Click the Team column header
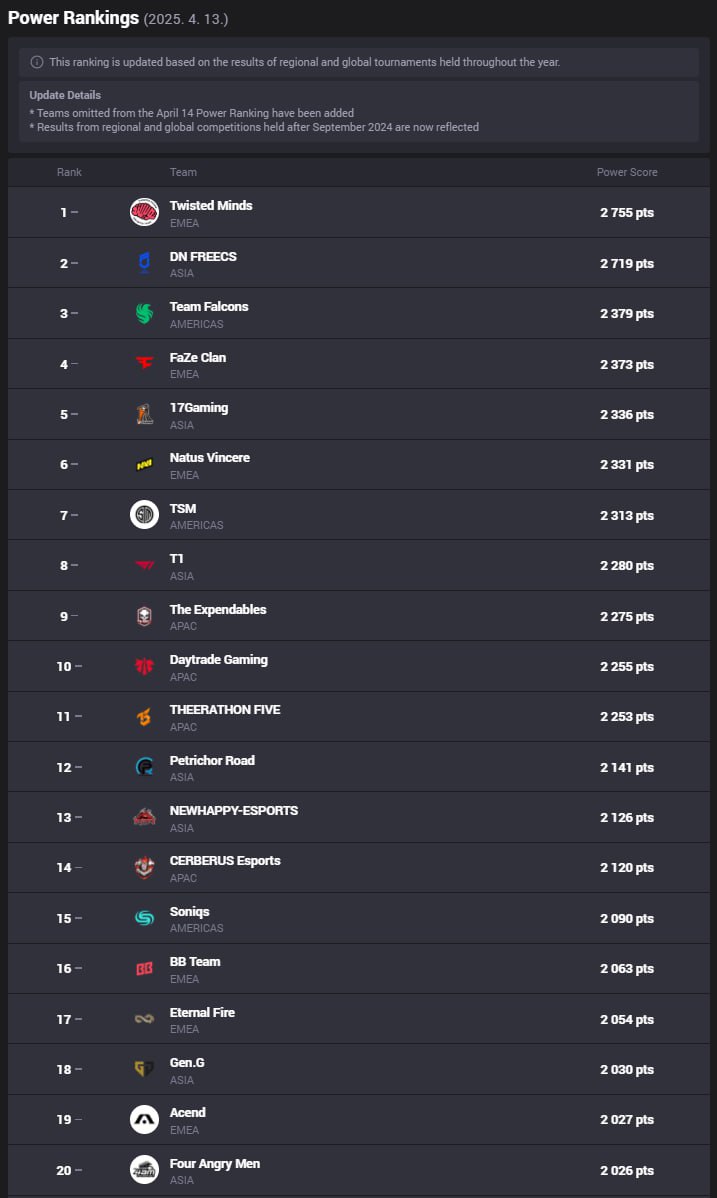Image resolution: width=717 pixels, height=1198 pixels. [183, 172]
